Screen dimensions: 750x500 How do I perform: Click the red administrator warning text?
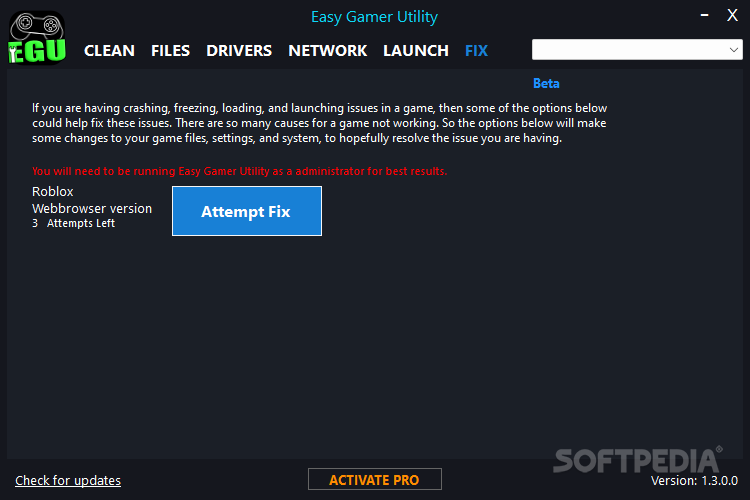click(240, 171)
